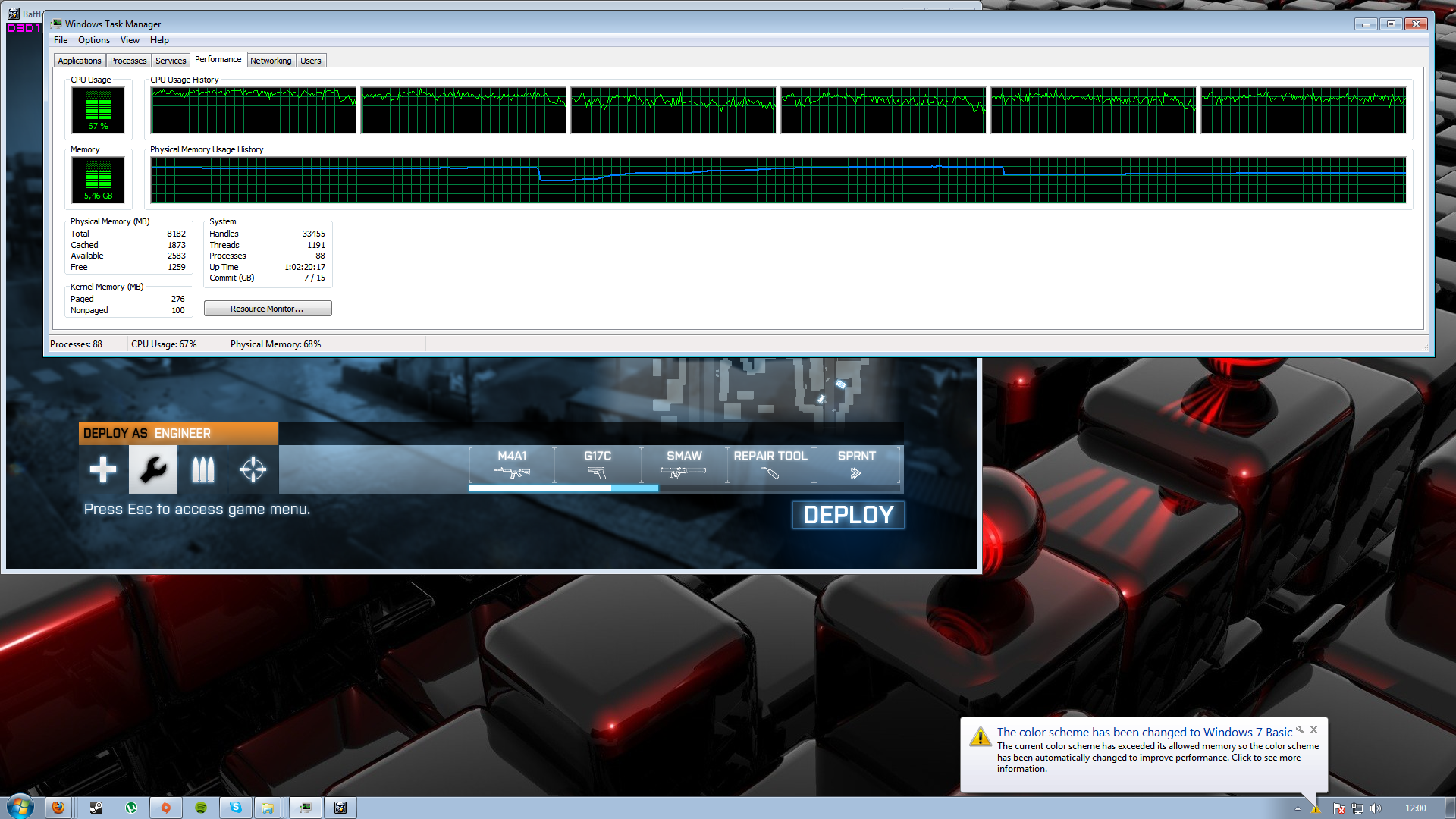The height and width of the screenshot is (819, 1456).
Task: Choose the SMAW launcher slot
Action: click(x=684, y=465)
